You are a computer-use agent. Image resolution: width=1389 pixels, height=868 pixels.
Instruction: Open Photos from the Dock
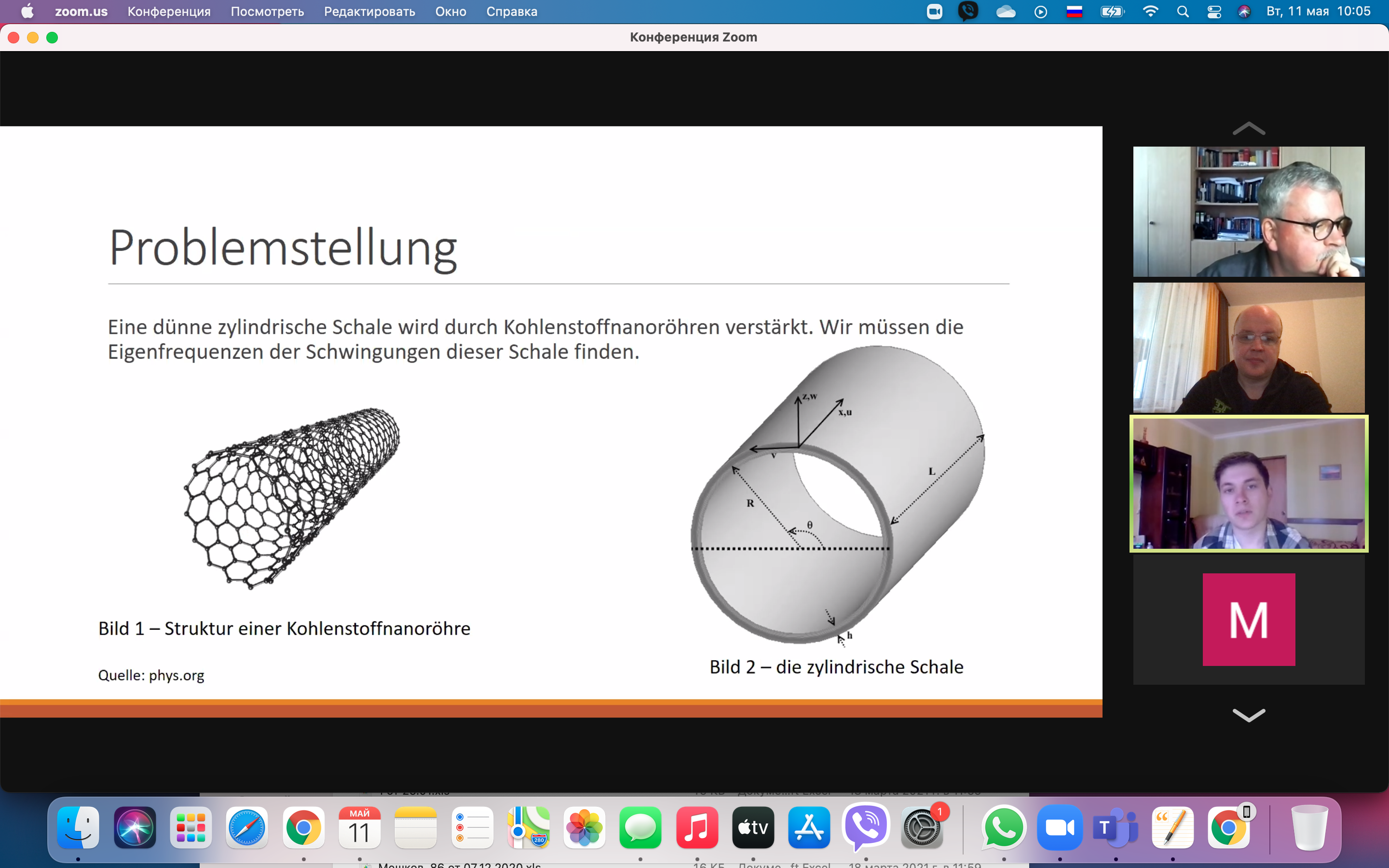585,827
